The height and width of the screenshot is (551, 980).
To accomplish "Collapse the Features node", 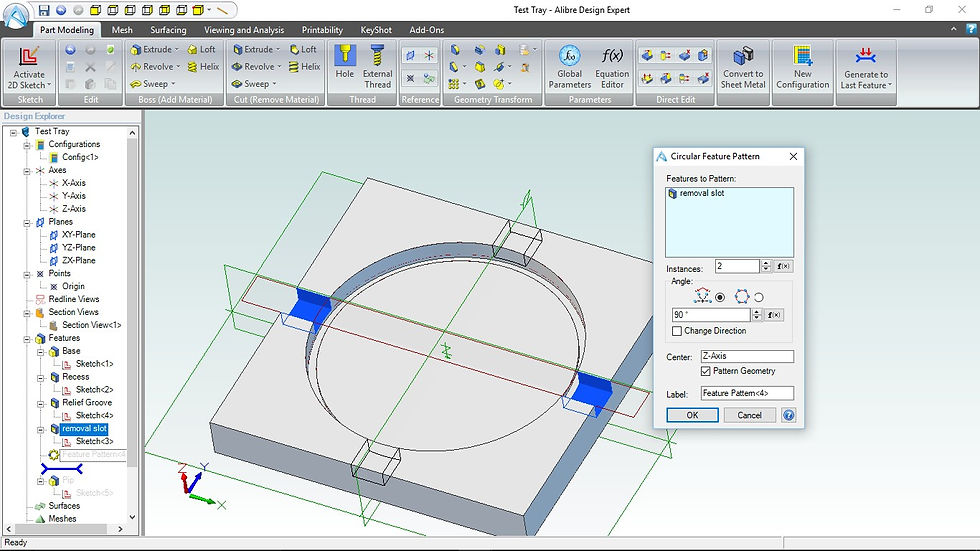I will click(27, 339).
